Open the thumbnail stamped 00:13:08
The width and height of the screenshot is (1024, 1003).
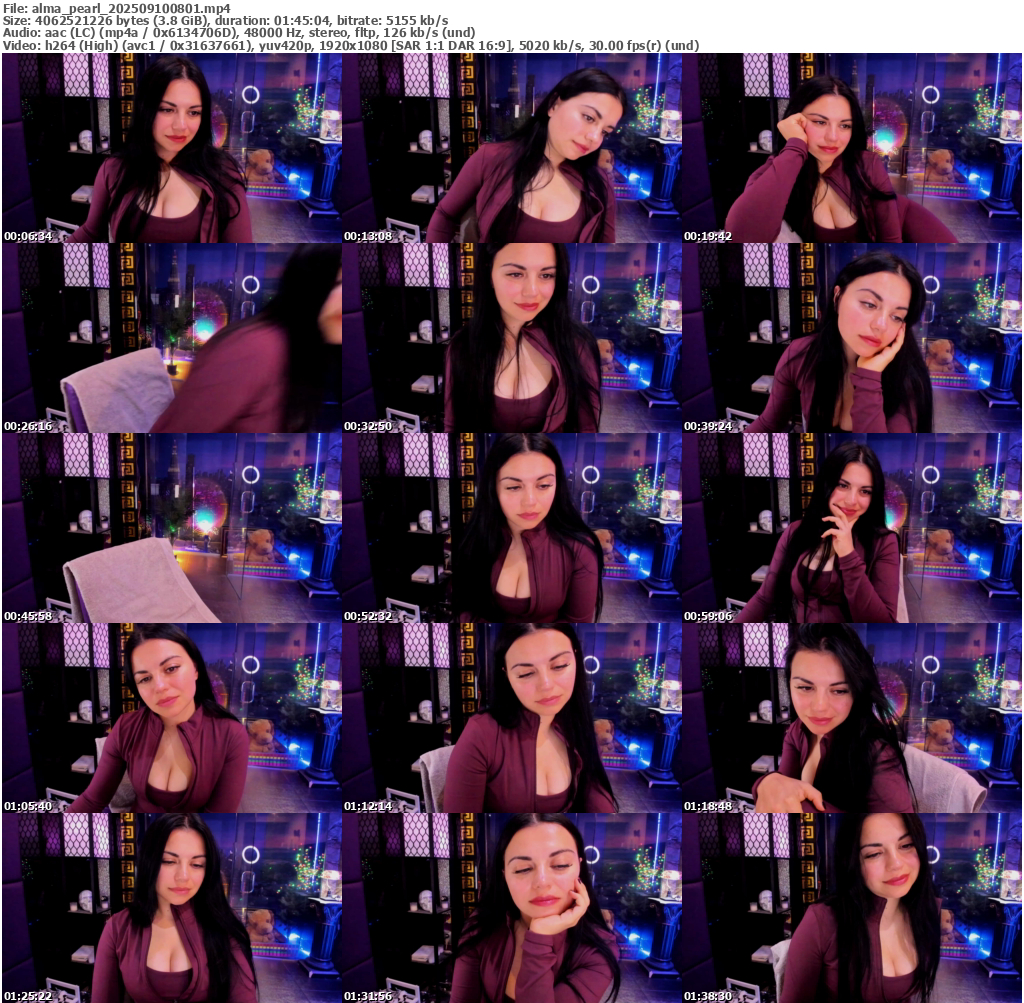[x=512, y=148]
